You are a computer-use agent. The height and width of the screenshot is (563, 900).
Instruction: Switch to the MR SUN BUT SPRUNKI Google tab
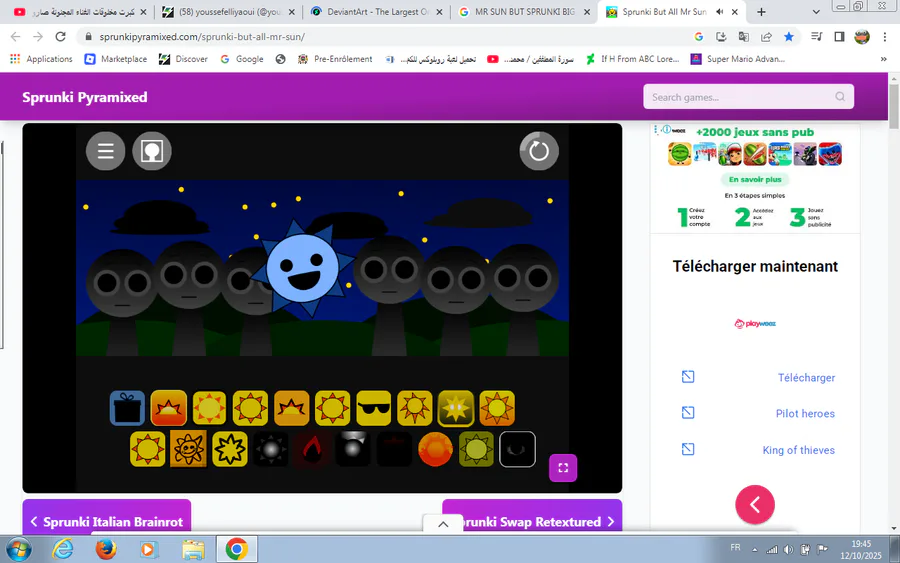tap(524, 11)
